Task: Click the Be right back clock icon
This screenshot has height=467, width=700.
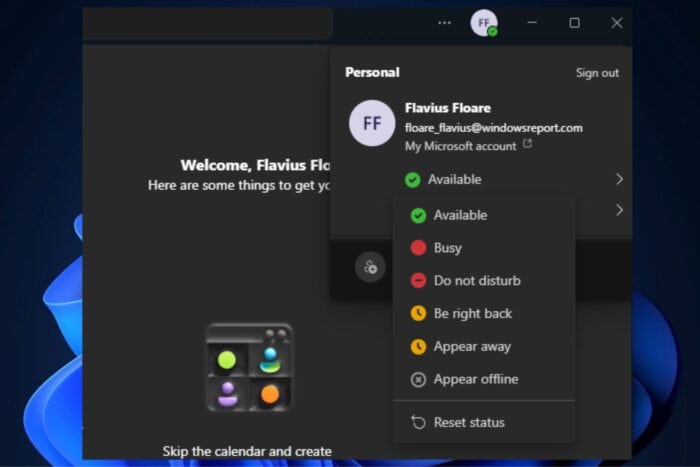Action: pos(418,313)
